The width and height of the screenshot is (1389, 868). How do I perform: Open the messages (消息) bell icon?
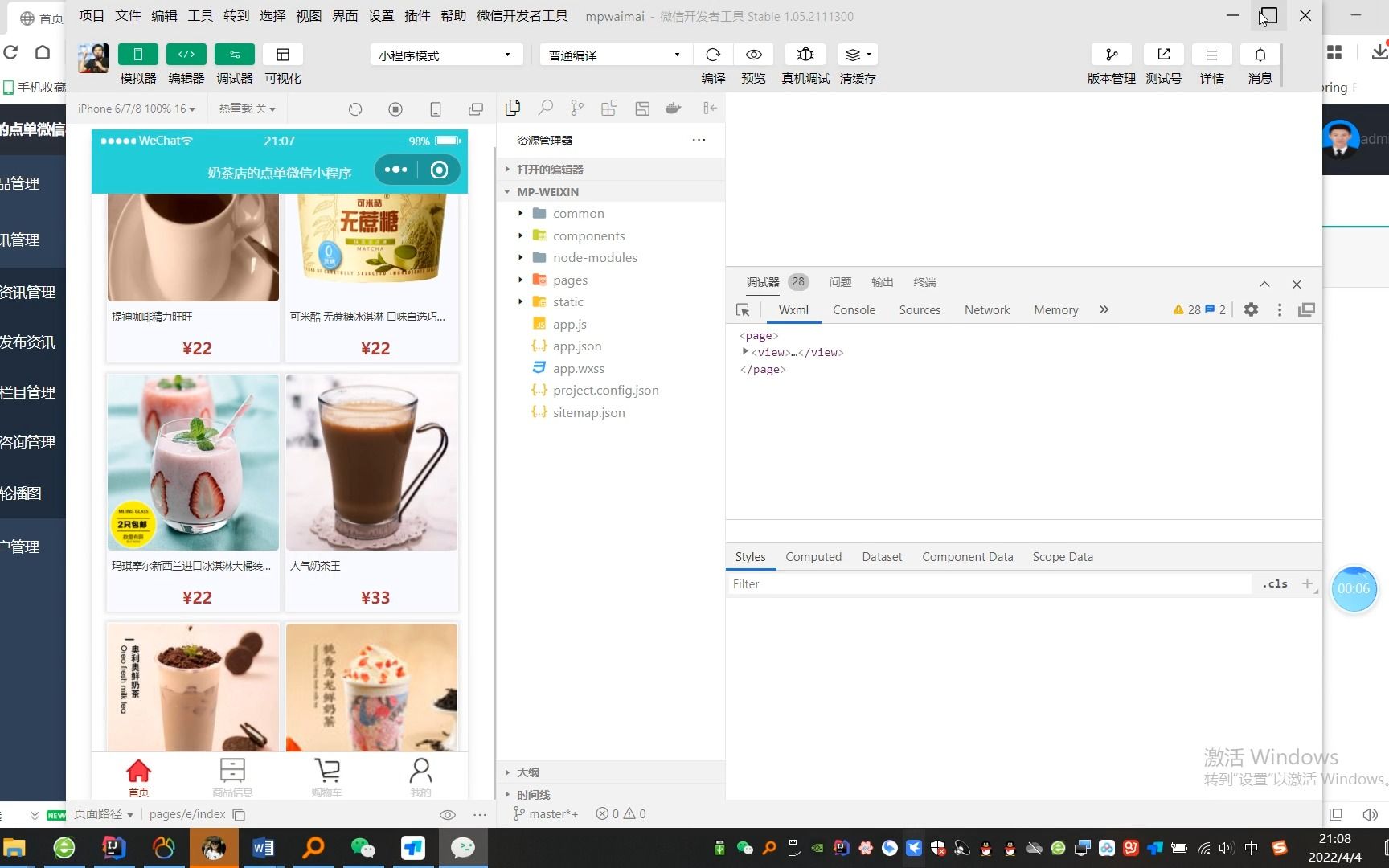point(1260,55)
